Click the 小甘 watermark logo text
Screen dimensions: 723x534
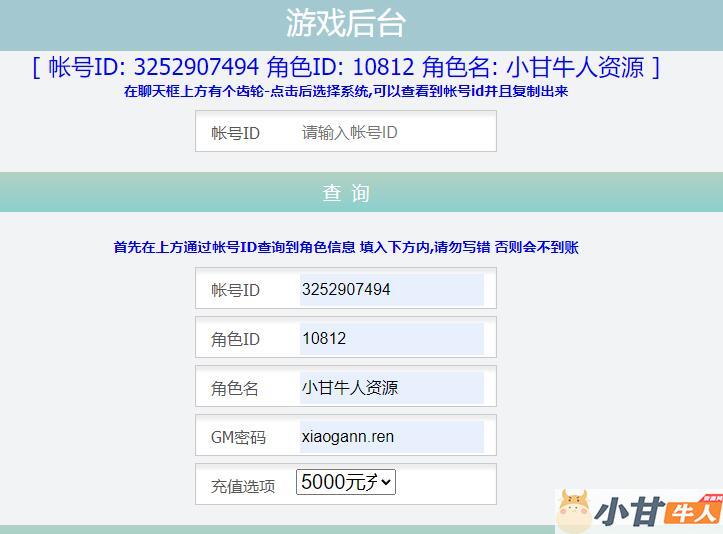click(x=629, y=511)
